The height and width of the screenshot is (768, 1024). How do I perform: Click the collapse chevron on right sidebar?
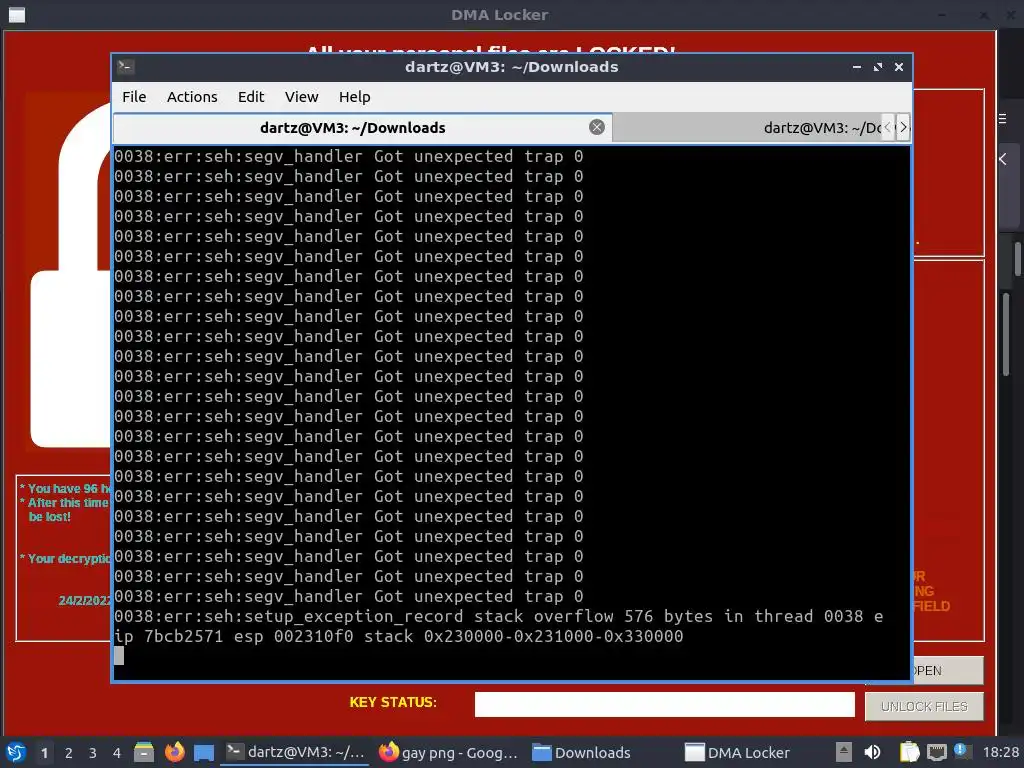[x=1003, y=159]
